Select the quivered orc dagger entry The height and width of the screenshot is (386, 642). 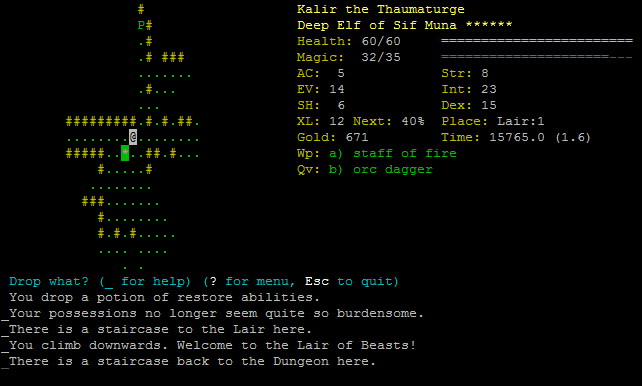(x=365, y=169)
